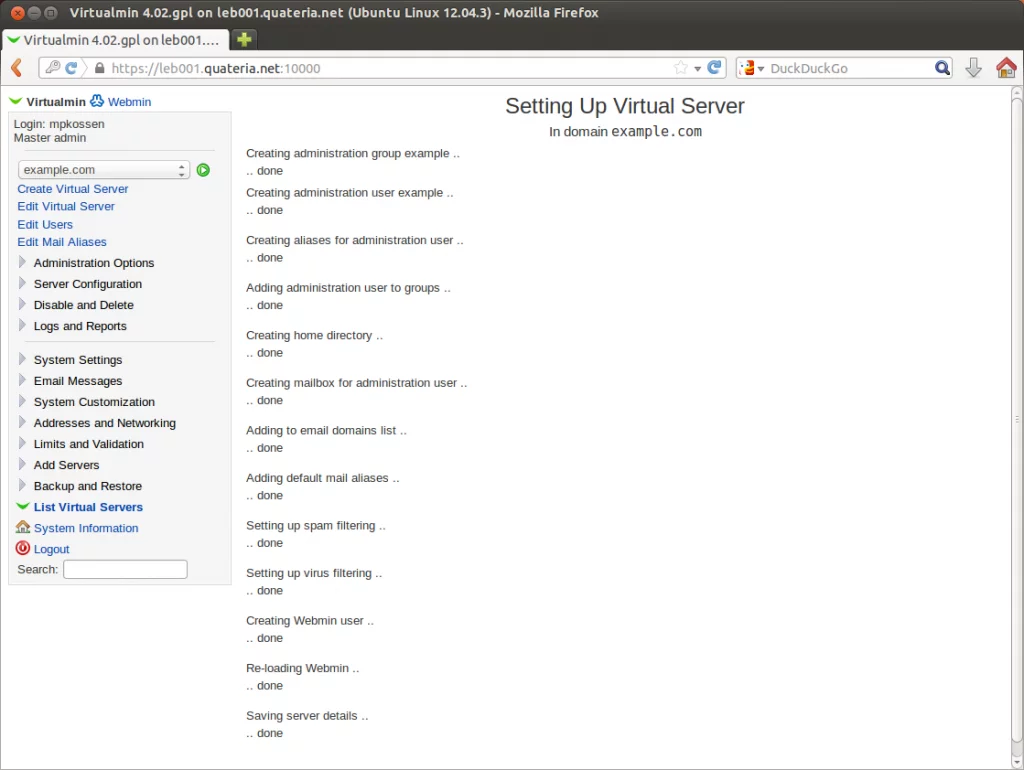The image size is (1024, 770).
Task: Open the example.com domain selector
Action: [x=104, y=170]
